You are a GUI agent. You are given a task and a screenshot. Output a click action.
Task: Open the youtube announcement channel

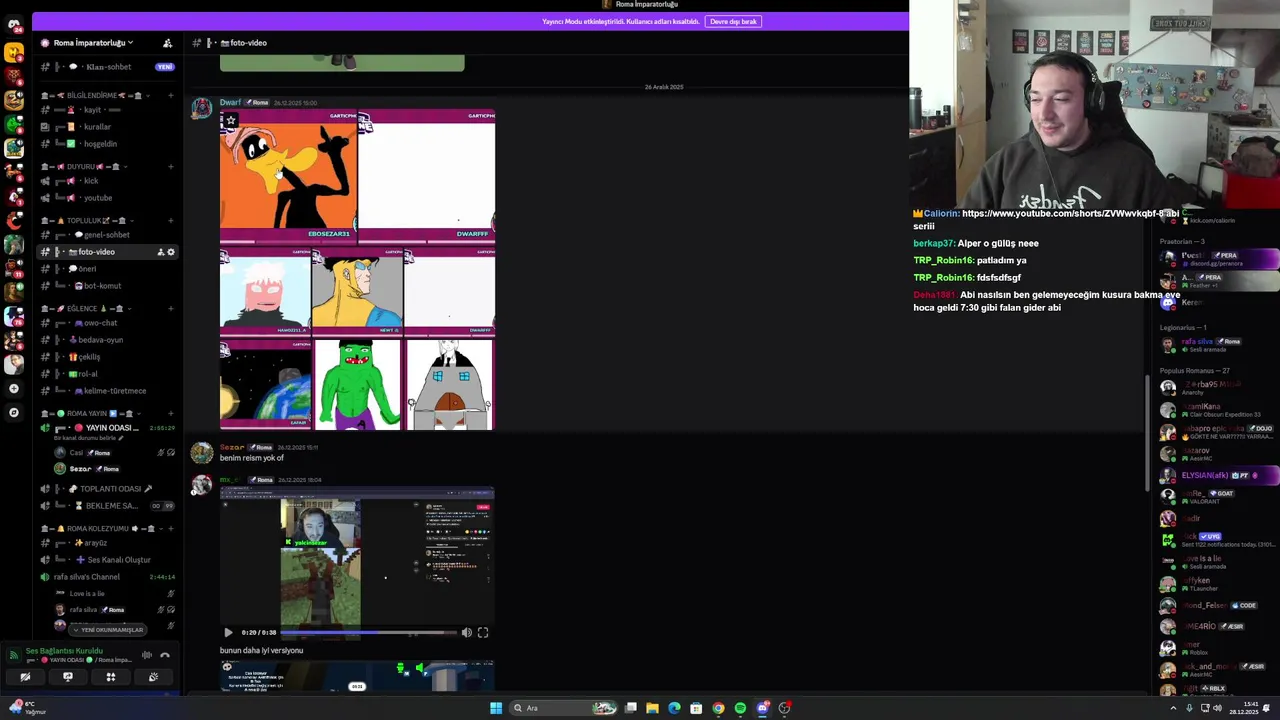108,198
